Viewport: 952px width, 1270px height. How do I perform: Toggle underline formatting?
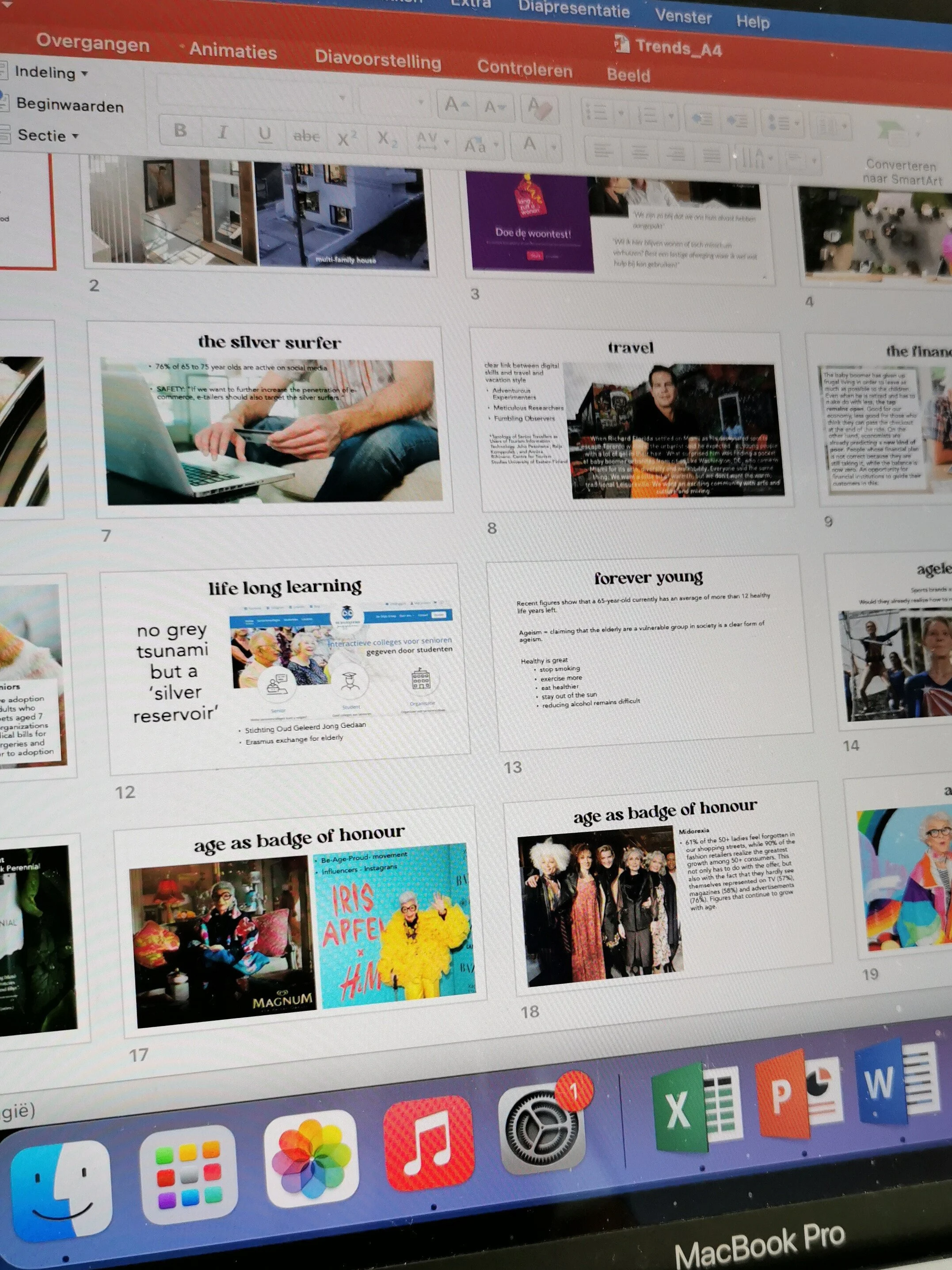(x=265, y=134)
